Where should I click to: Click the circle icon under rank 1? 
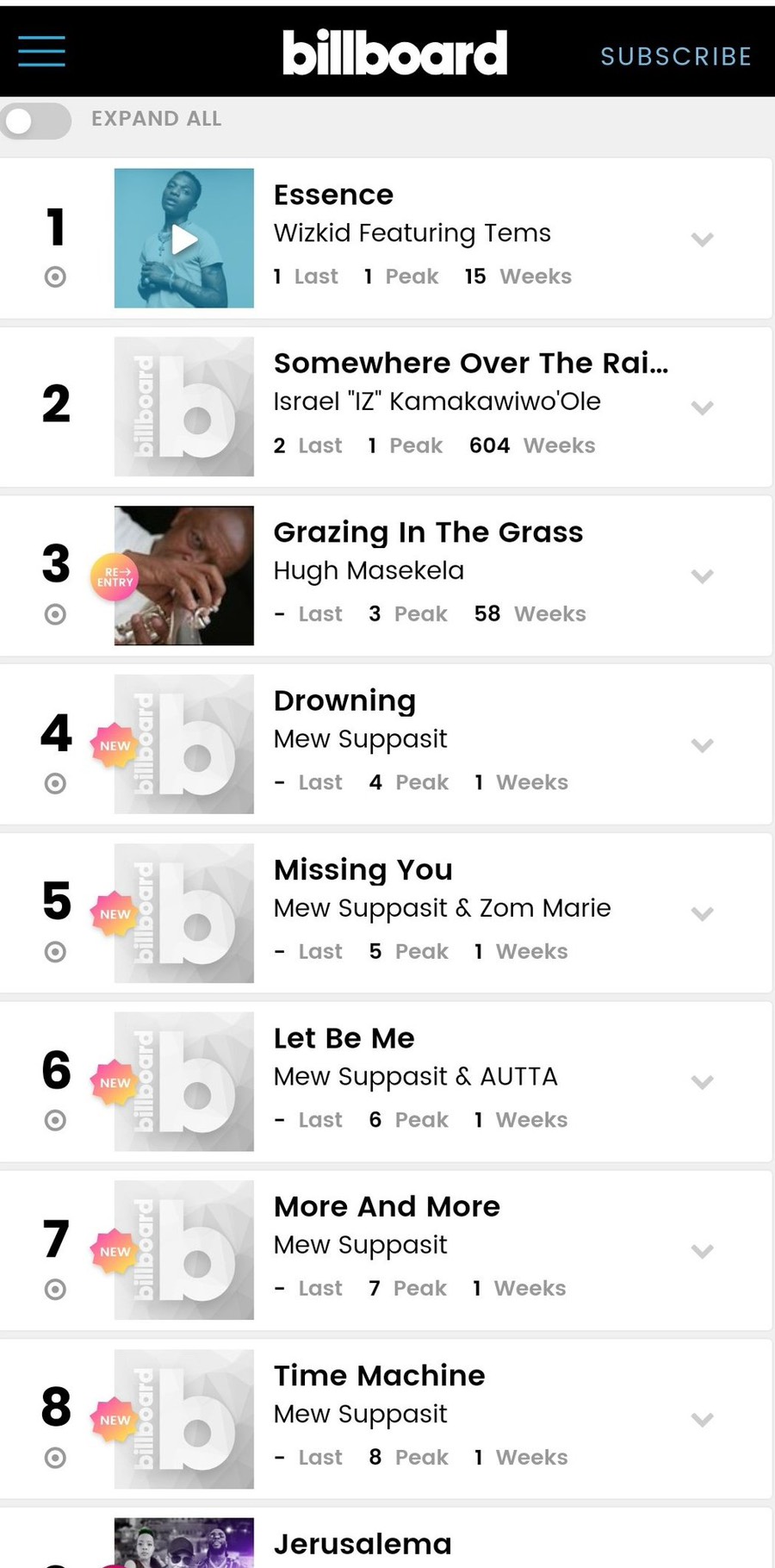(x=55, y=277)
